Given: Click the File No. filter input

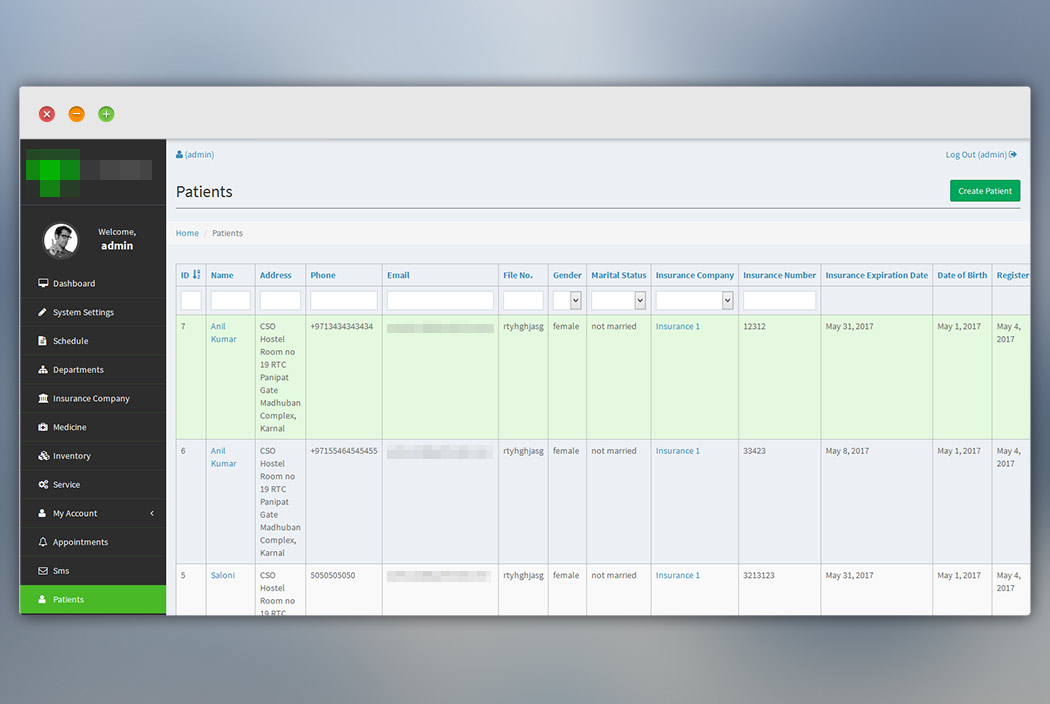Looking at the screenshot, I should point(523,301).
